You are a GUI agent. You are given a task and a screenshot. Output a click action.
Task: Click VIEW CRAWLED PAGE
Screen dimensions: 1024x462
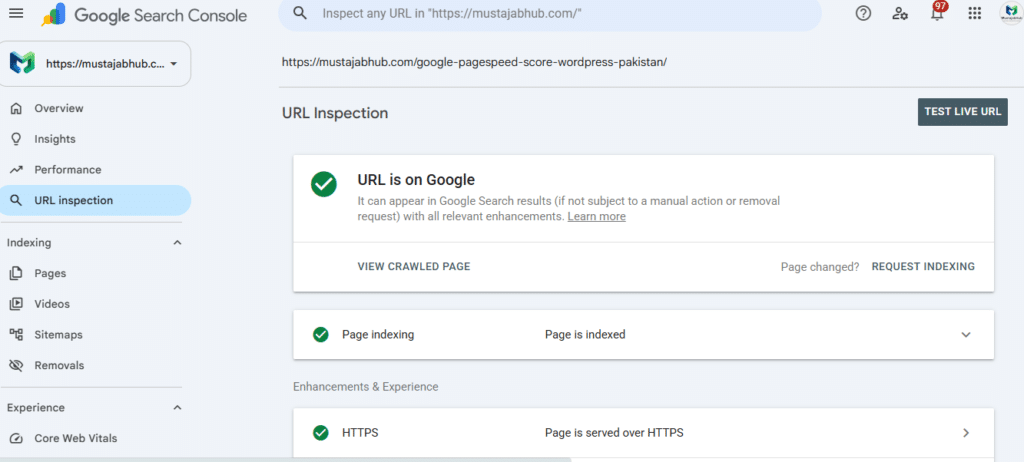coord(414,267)
